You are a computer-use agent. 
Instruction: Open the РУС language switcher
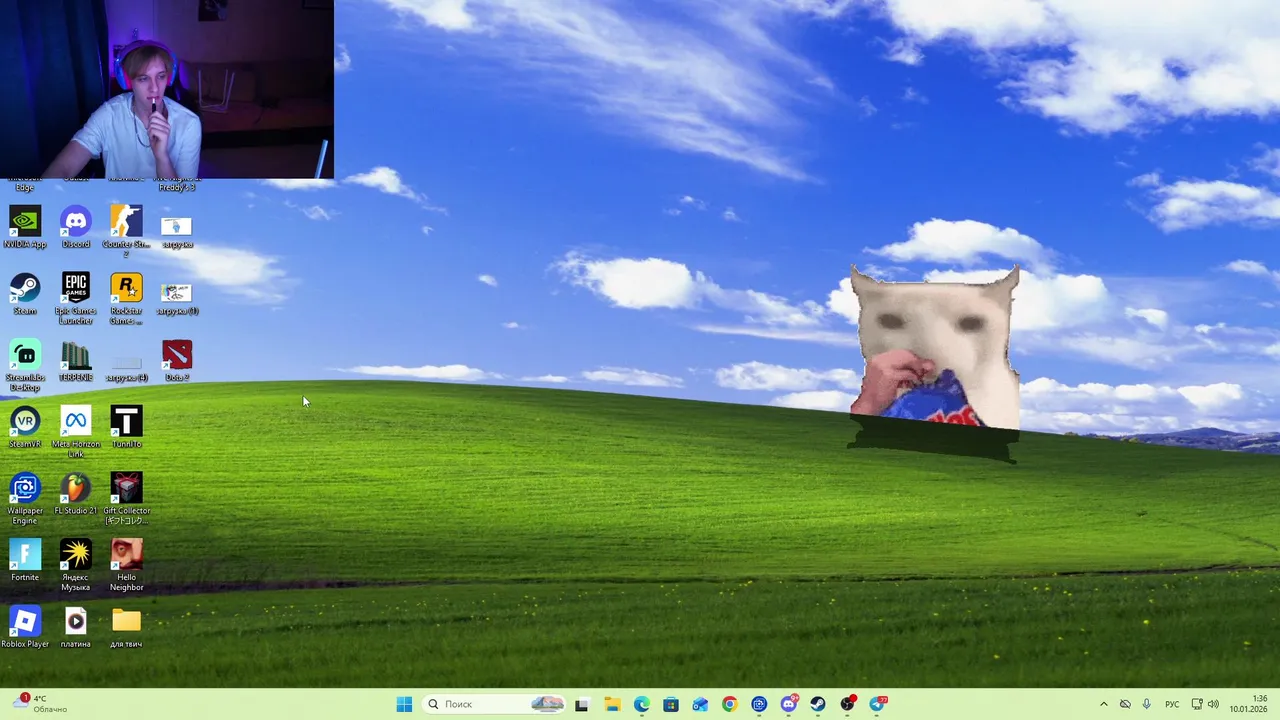(x=1172, y=704)
